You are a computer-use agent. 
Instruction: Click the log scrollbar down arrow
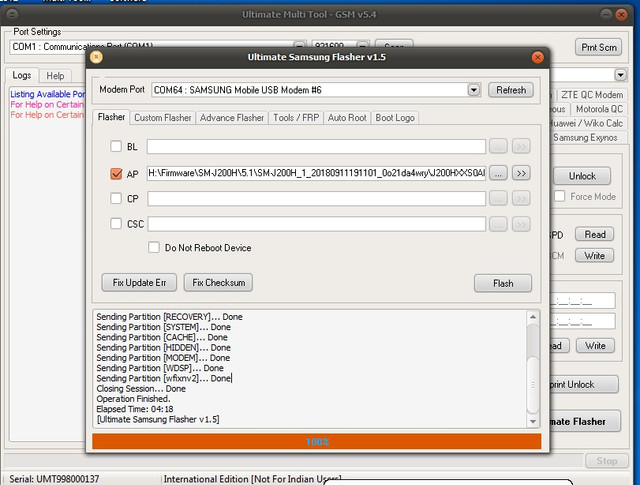point(533,421)
